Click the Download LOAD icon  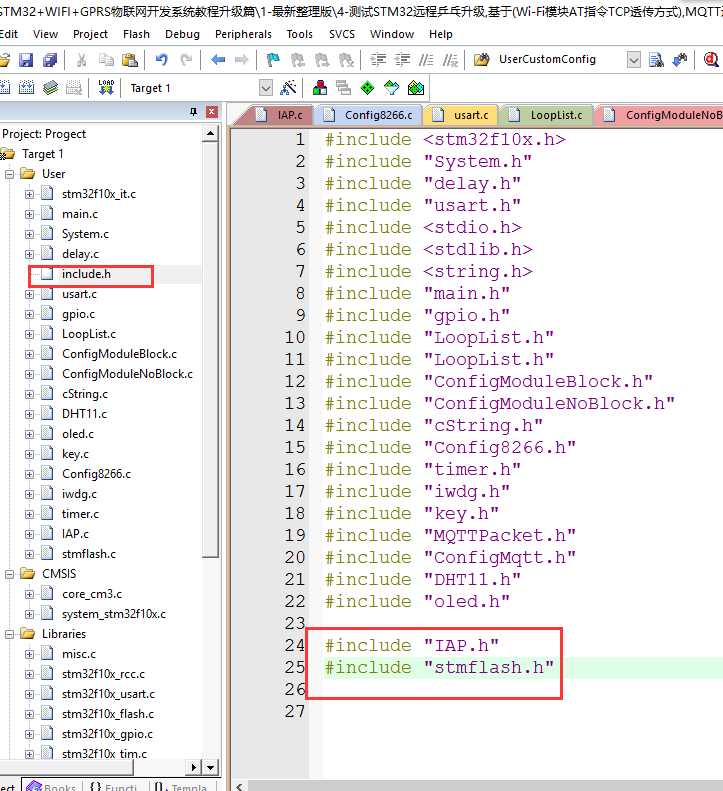[x=106, y=88]
